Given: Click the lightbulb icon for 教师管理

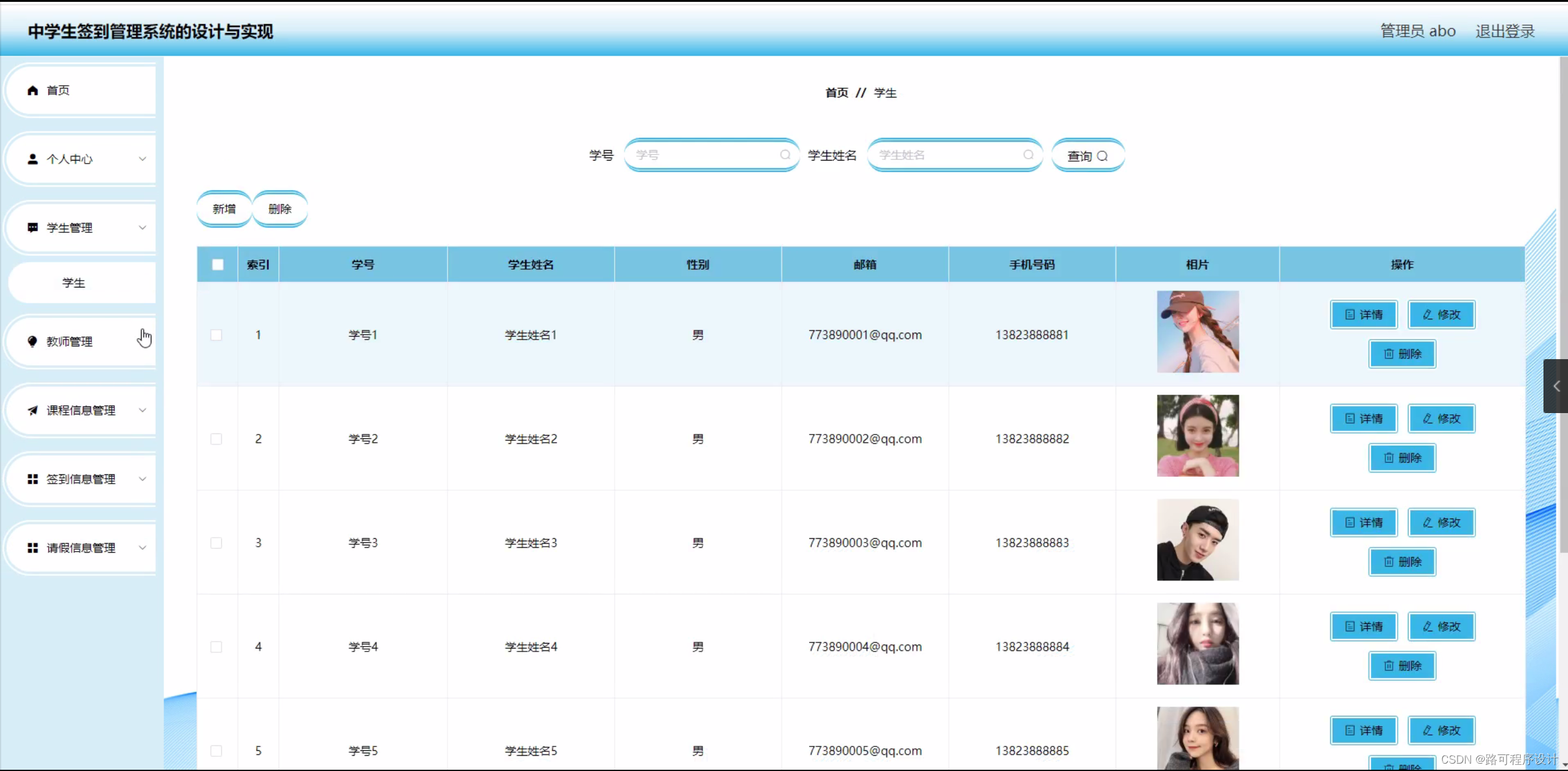Looking at the screenshot, I should coord(32,341).
